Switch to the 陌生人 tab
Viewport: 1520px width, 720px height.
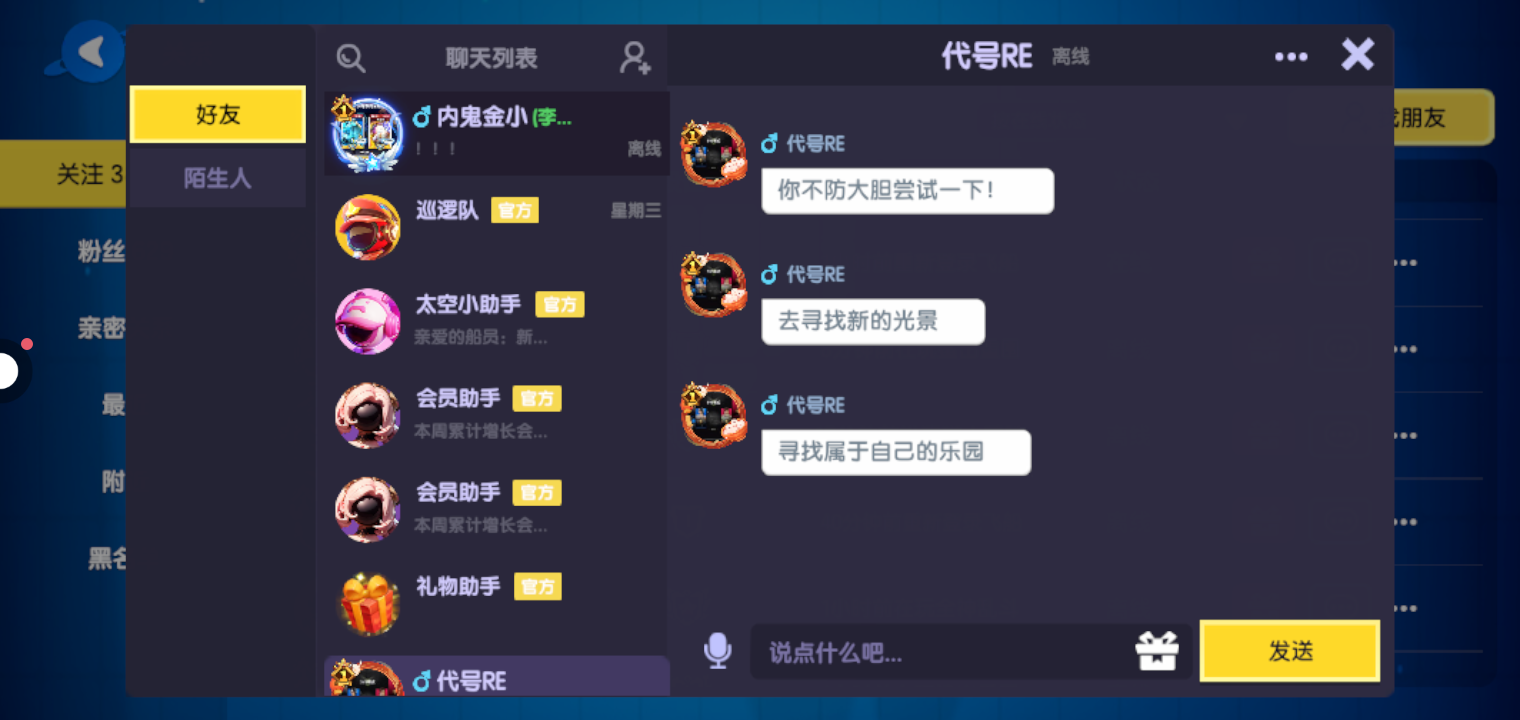pyautogui.click(x=217, y=178)
